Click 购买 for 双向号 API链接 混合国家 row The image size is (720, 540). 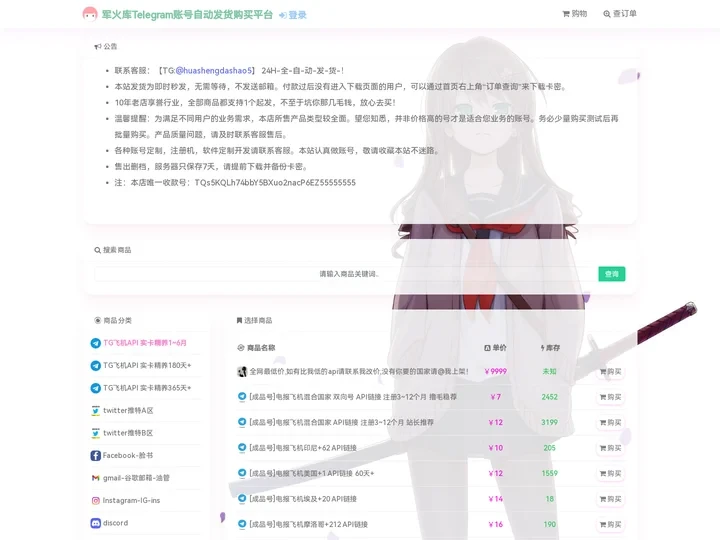[611, 397]
